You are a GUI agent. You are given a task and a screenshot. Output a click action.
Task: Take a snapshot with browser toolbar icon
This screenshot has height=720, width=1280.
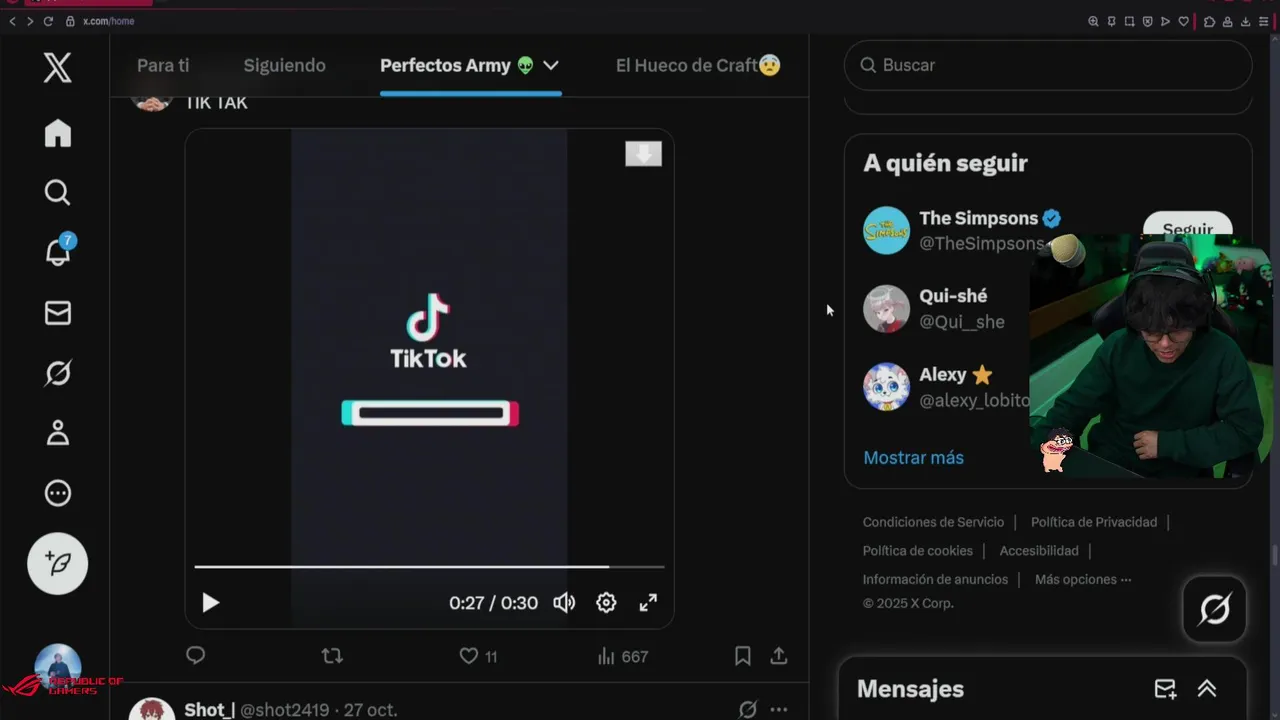pos(1129,21)
